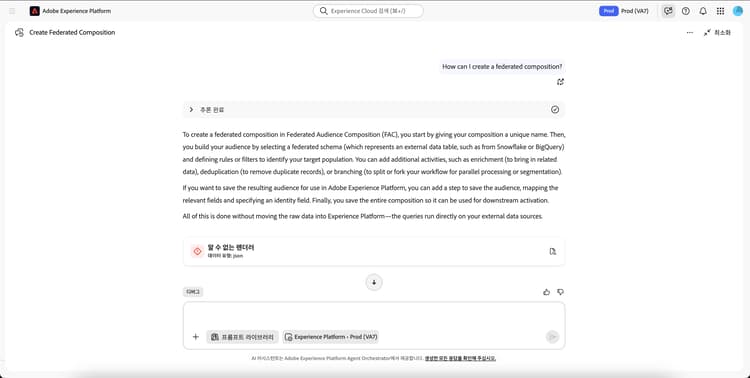Minimize the assistant panel with 최소화
The width and height of the screenshot is (750, 378).
click(717, 33)
